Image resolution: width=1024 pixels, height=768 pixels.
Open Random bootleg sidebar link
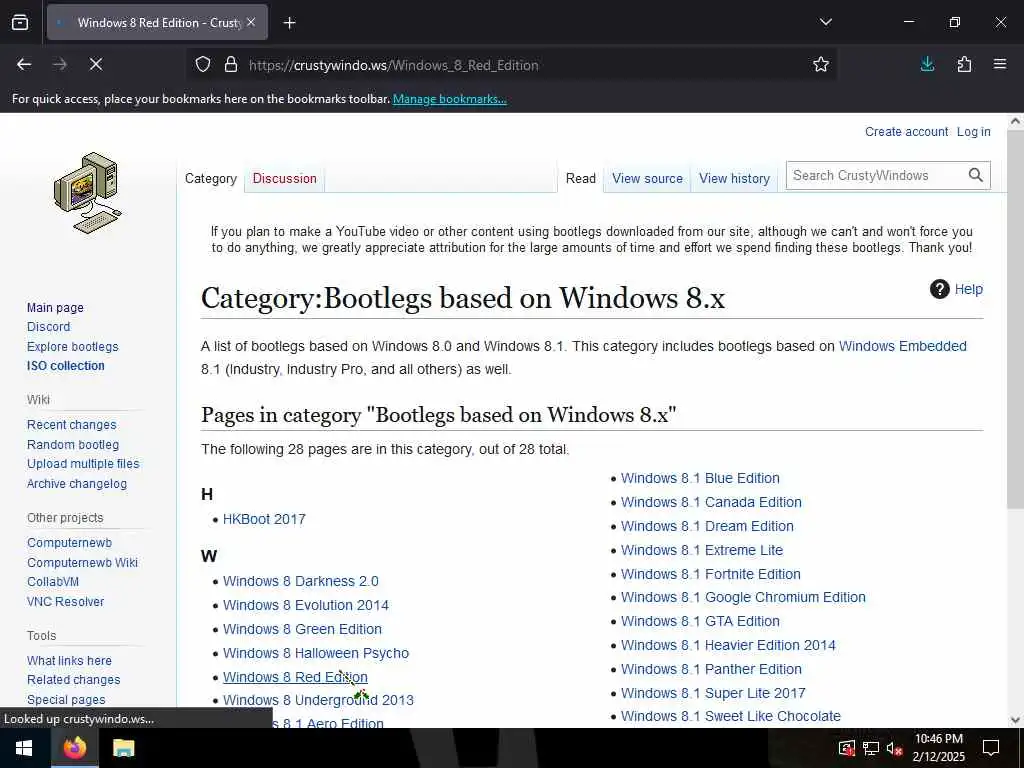[x=72, y=445]
